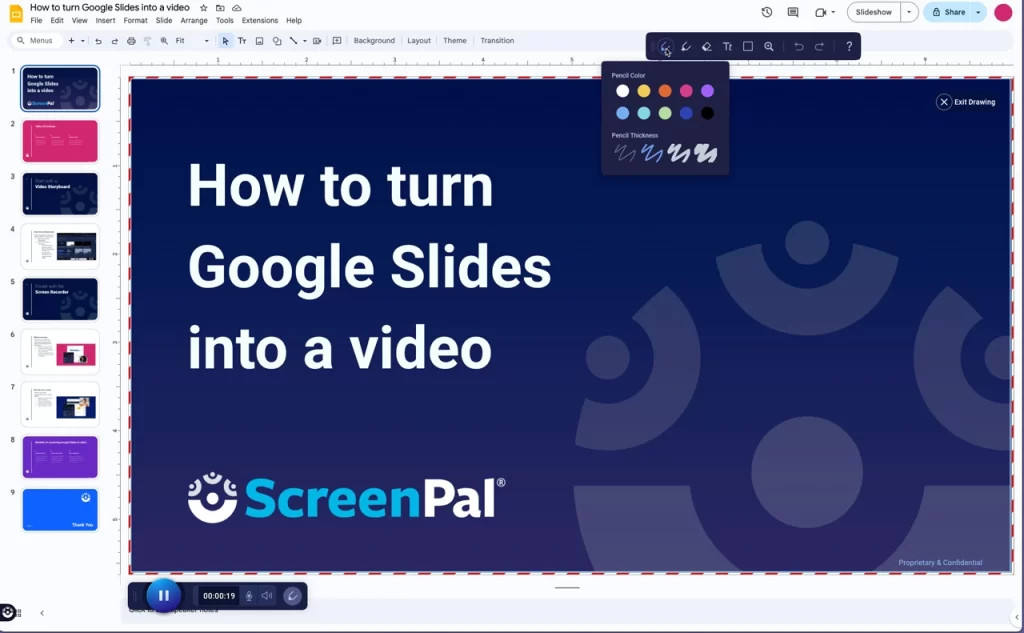Pause the screen recording
Image resolution: width=1024 pixels, height=633 pixels.
(x=163, y=595)
